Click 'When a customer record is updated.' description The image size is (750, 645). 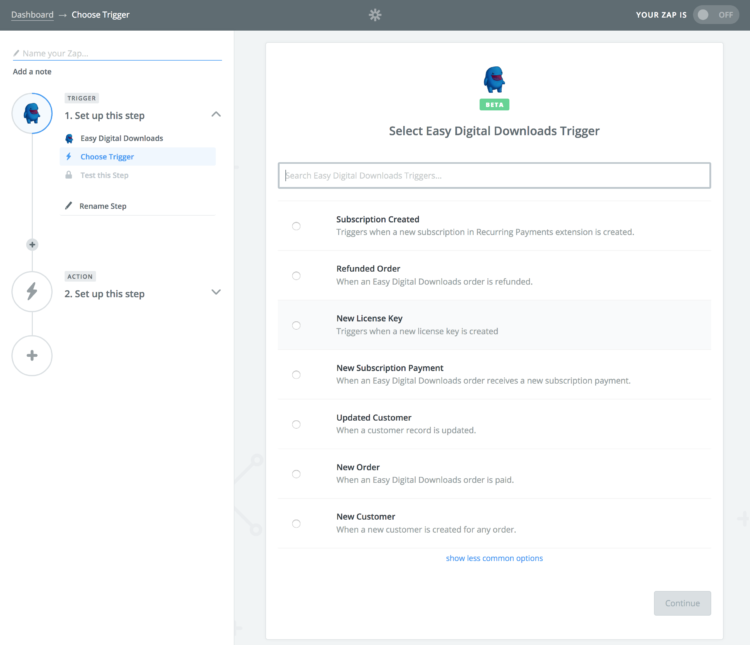point(406,430)
